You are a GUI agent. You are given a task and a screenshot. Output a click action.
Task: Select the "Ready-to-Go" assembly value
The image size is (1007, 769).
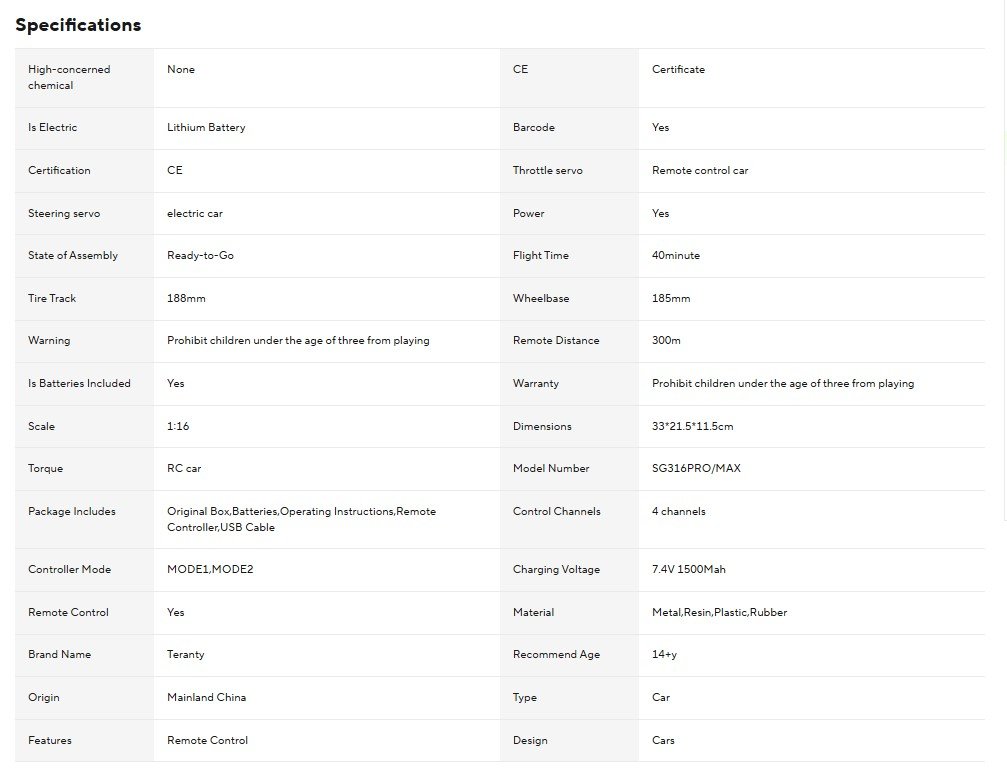point(200,256)
